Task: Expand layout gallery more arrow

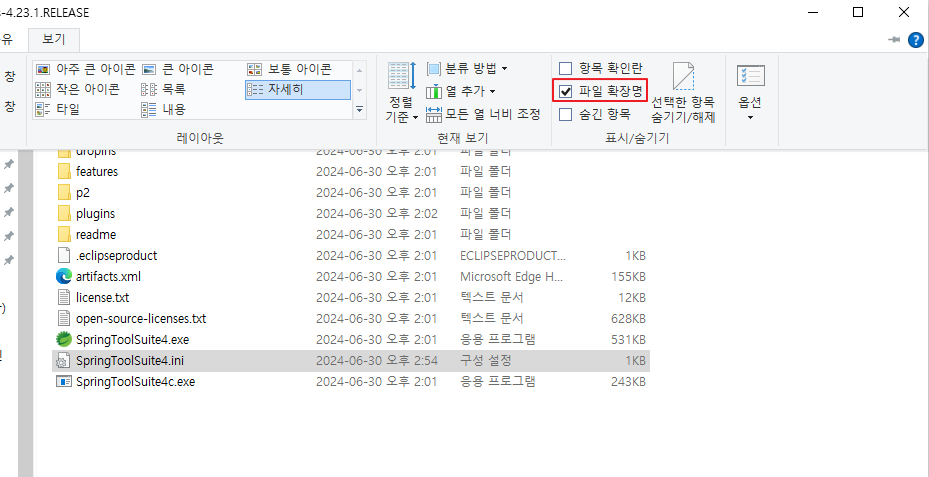Action: click(359, 109)
